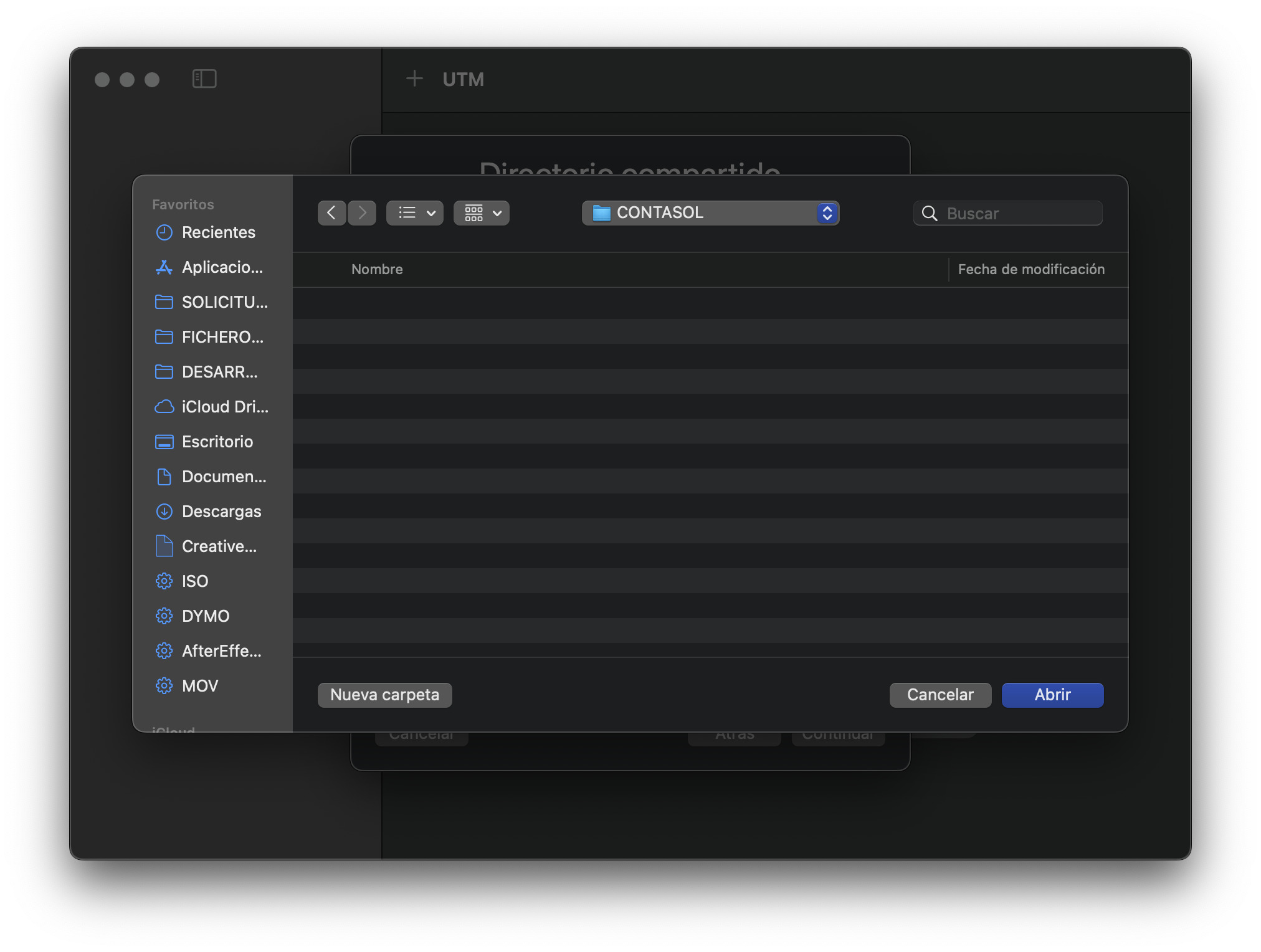The height and width of the screenshot is (952, 1261).
Task: Click the Buscar search field
Action: point(1008,213)
